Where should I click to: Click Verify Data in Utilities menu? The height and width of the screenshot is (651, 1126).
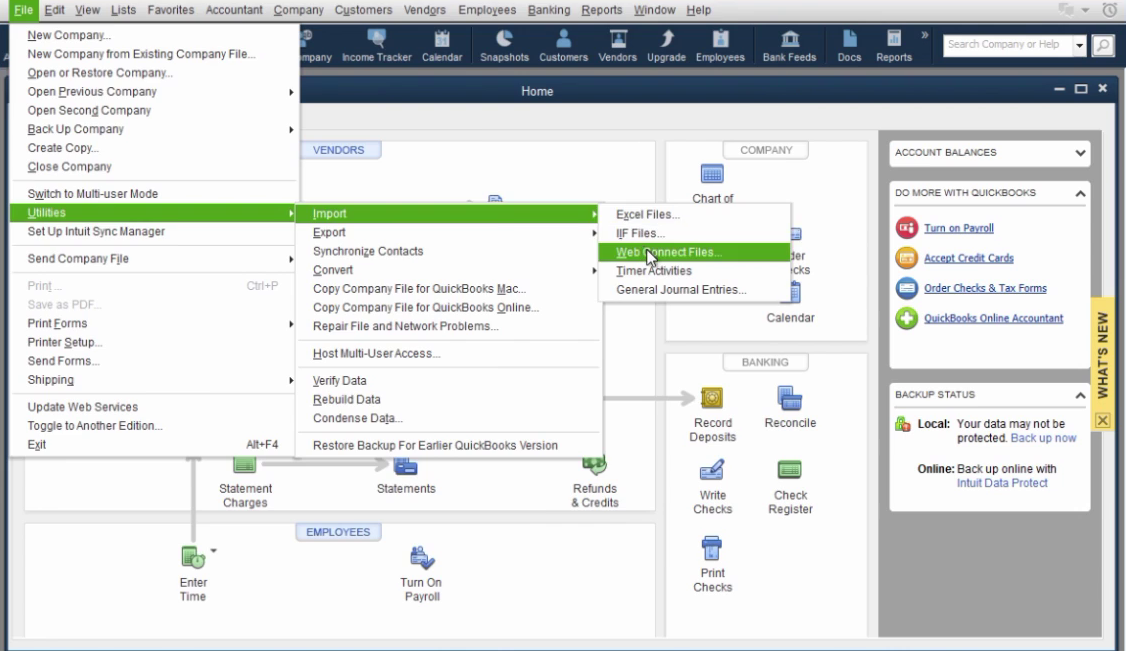click(448, 380)
